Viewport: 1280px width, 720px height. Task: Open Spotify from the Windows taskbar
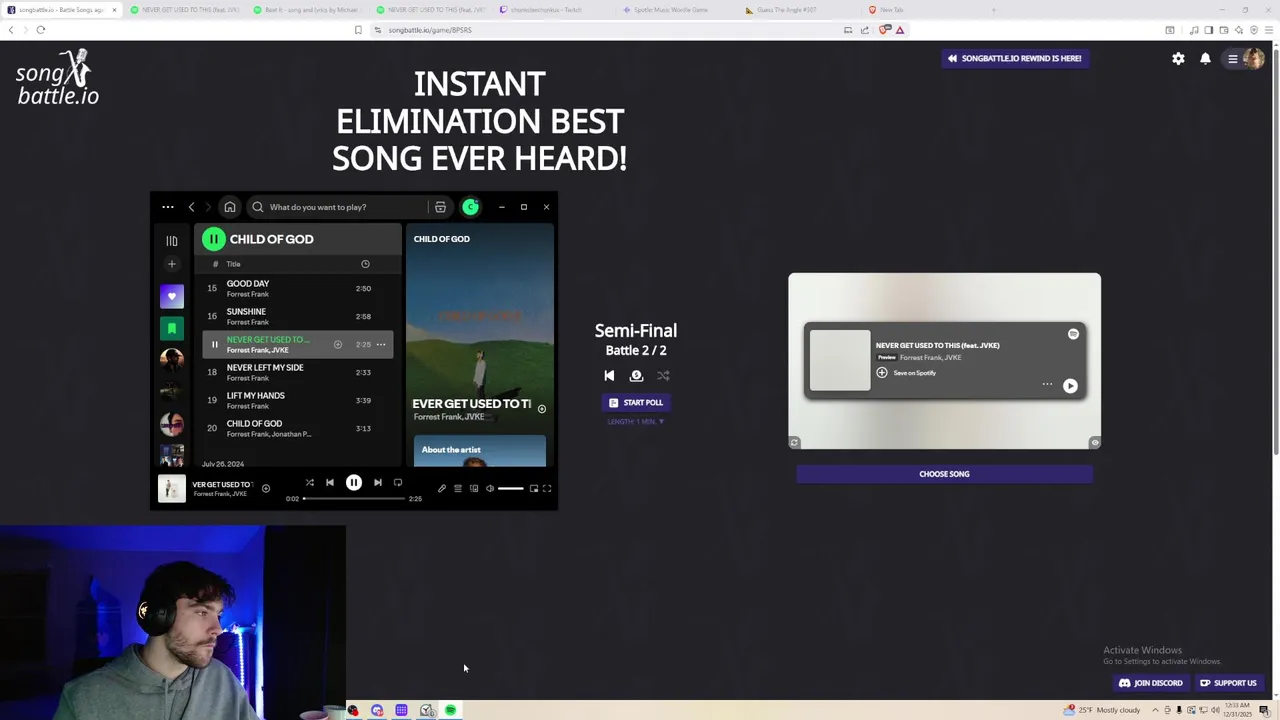451,710
